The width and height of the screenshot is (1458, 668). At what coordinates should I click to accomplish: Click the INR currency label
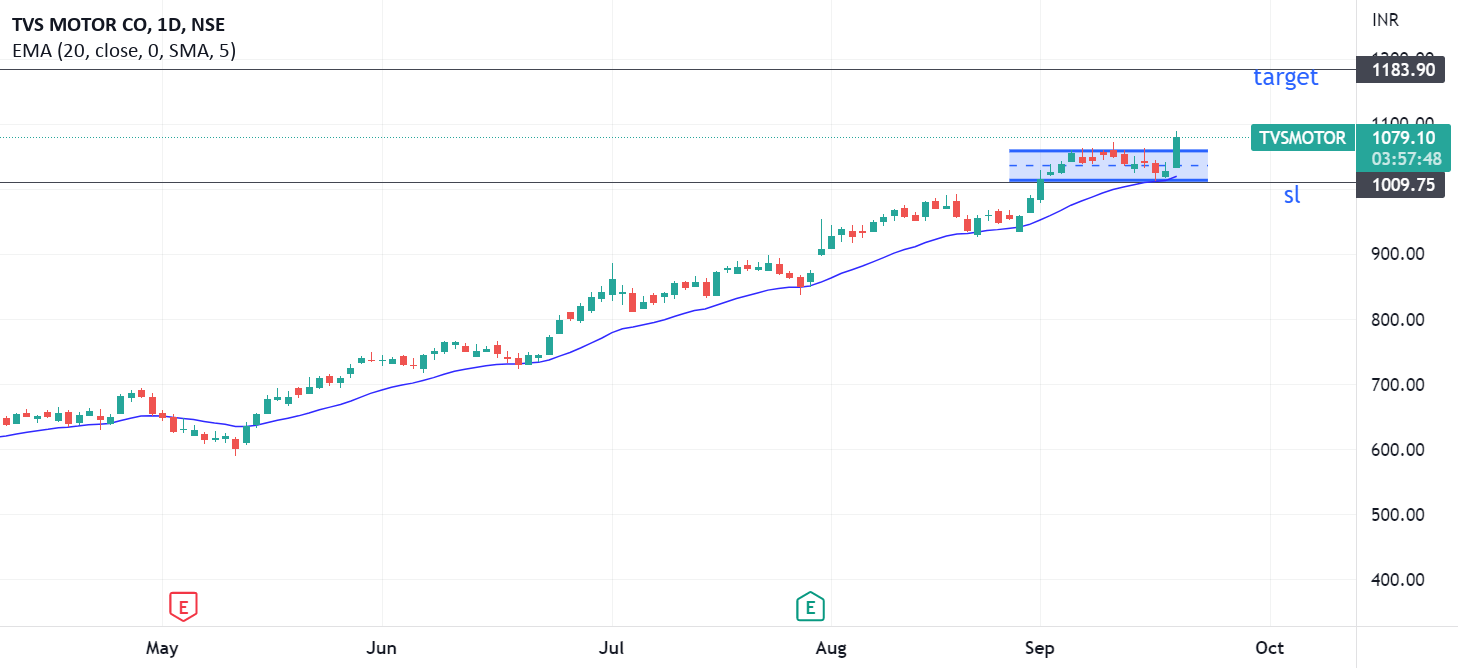(1385, 20)
